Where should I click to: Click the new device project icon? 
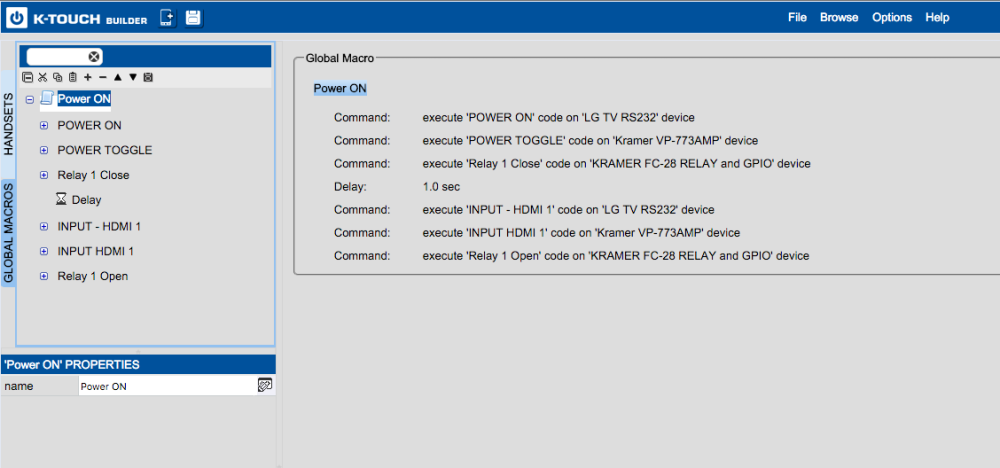(167, 18)
